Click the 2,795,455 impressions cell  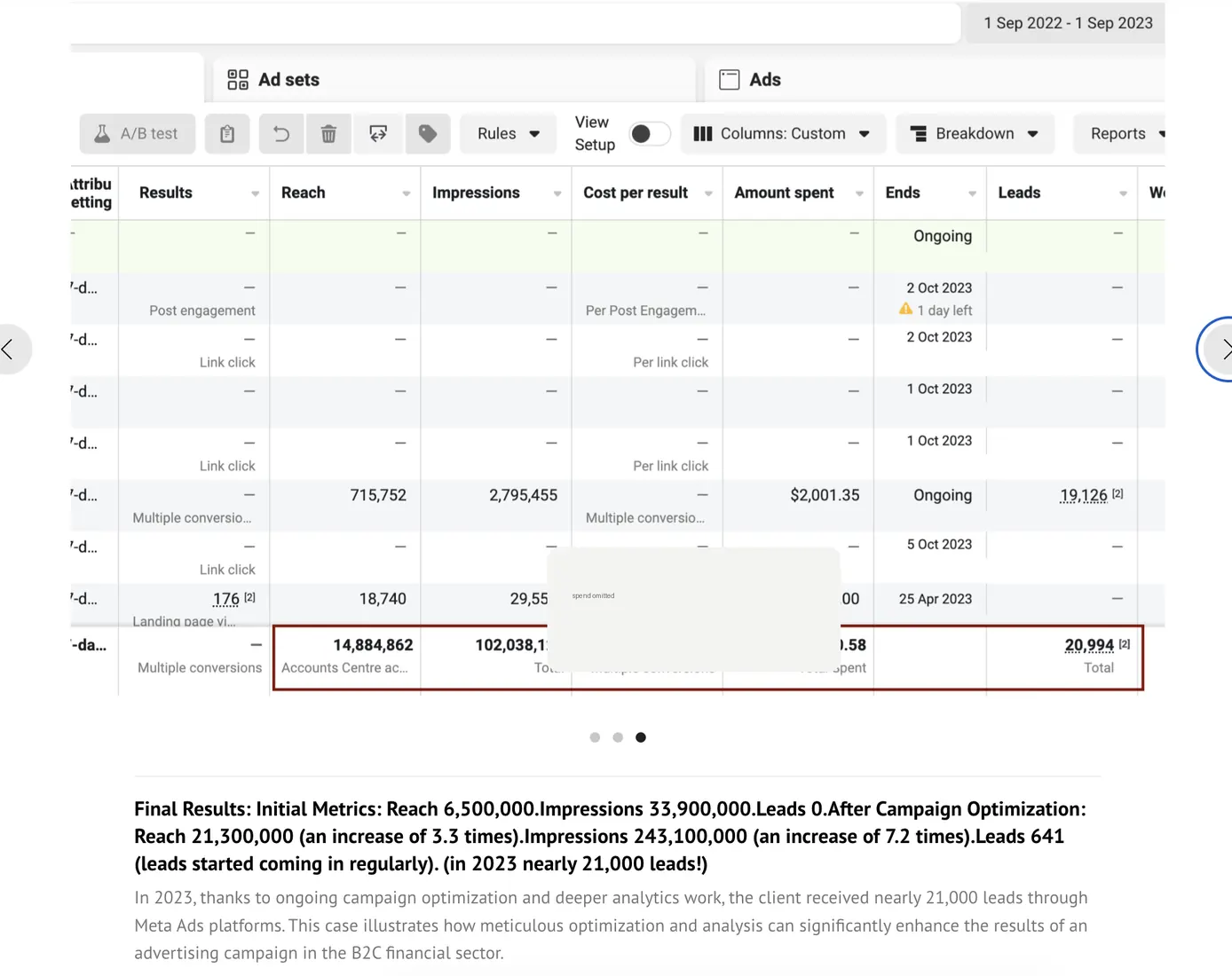click(523, 495)
